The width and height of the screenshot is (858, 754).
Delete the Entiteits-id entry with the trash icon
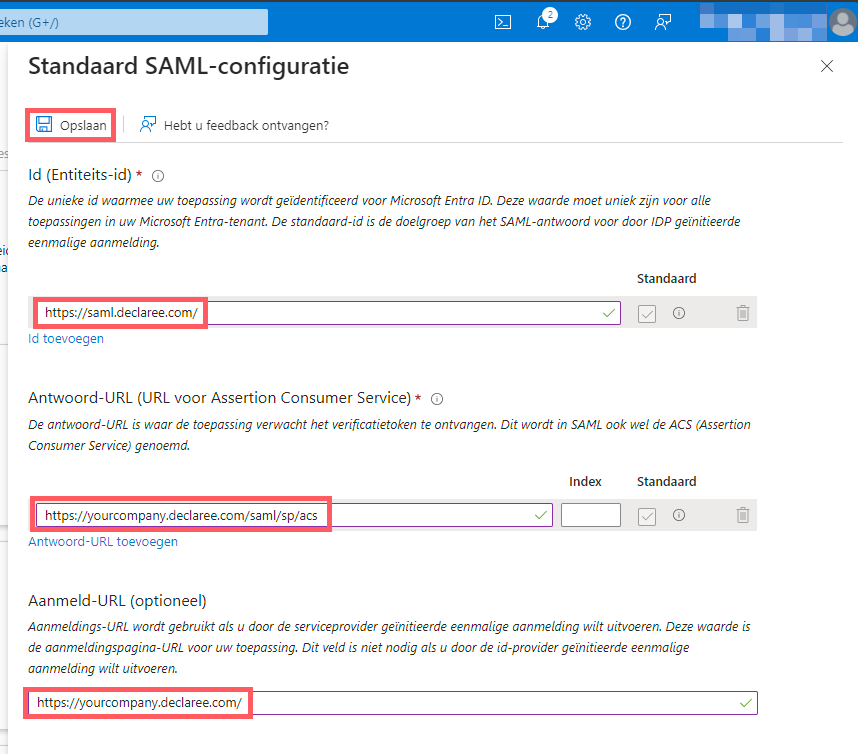pos(742,313)
